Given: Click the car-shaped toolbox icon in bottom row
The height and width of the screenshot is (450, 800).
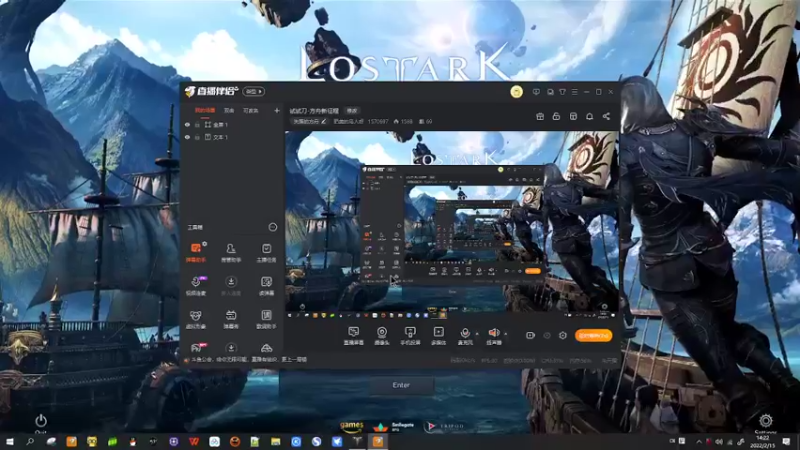Looking at the screenshot, I should (x=266, y=348).
